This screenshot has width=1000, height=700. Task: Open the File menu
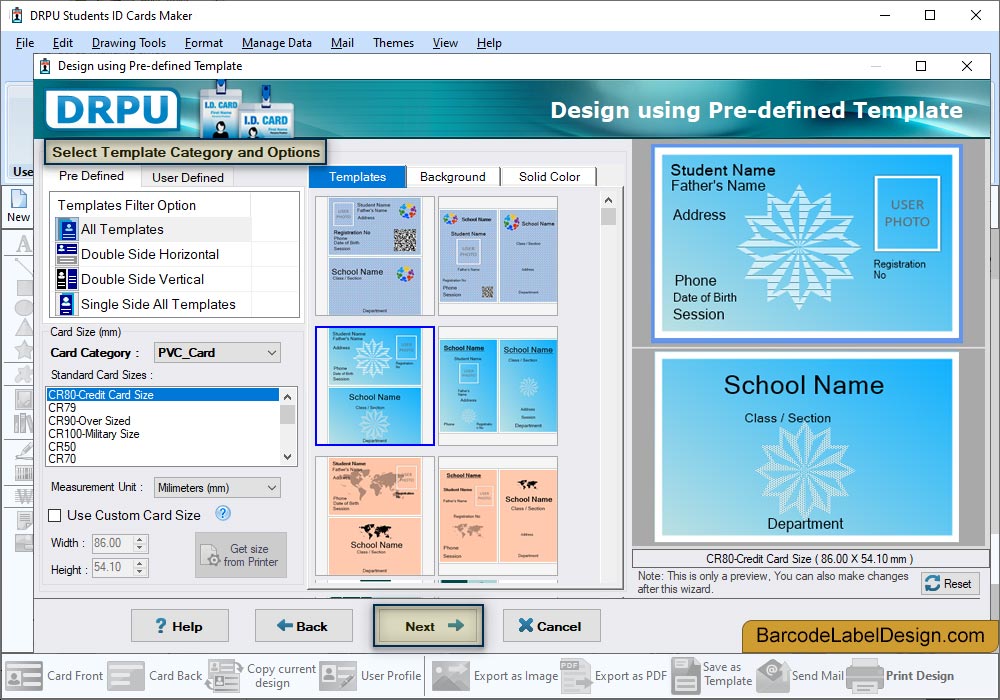click(25, 43)
